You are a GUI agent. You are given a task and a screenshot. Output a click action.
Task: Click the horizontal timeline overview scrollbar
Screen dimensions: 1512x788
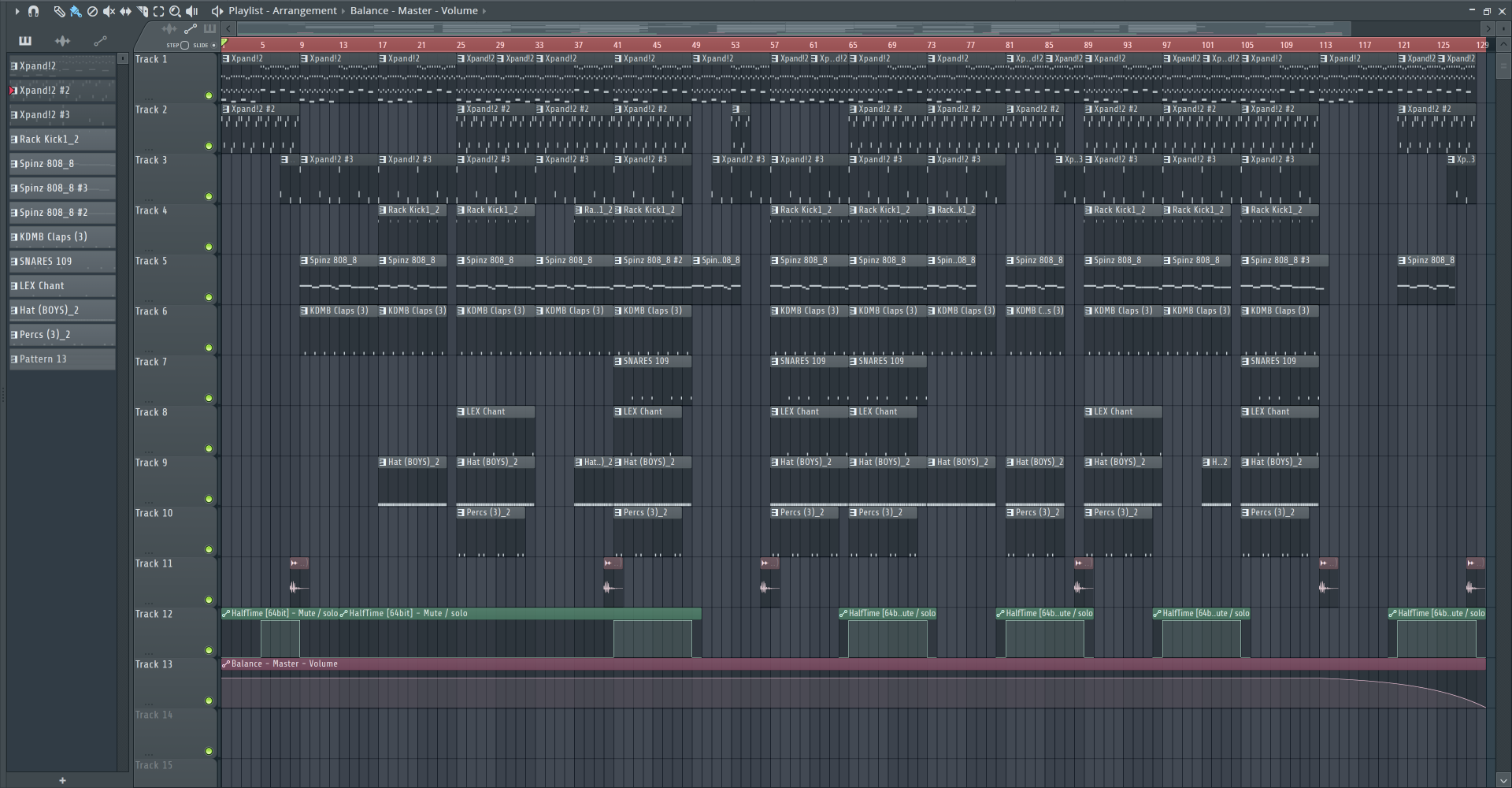pos(794,29)
